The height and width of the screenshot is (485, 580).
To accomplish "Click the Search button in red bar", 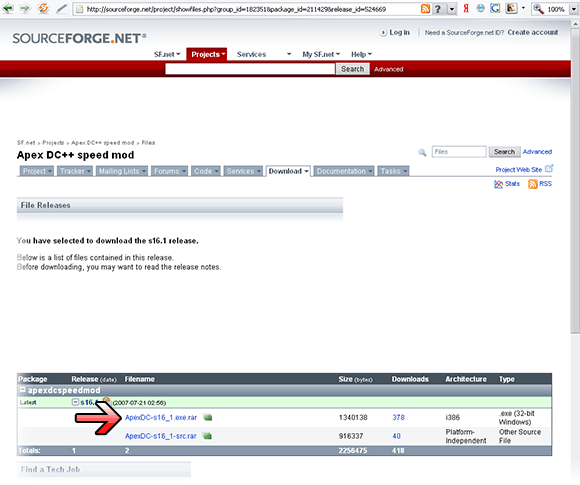I will coord(353,69).
